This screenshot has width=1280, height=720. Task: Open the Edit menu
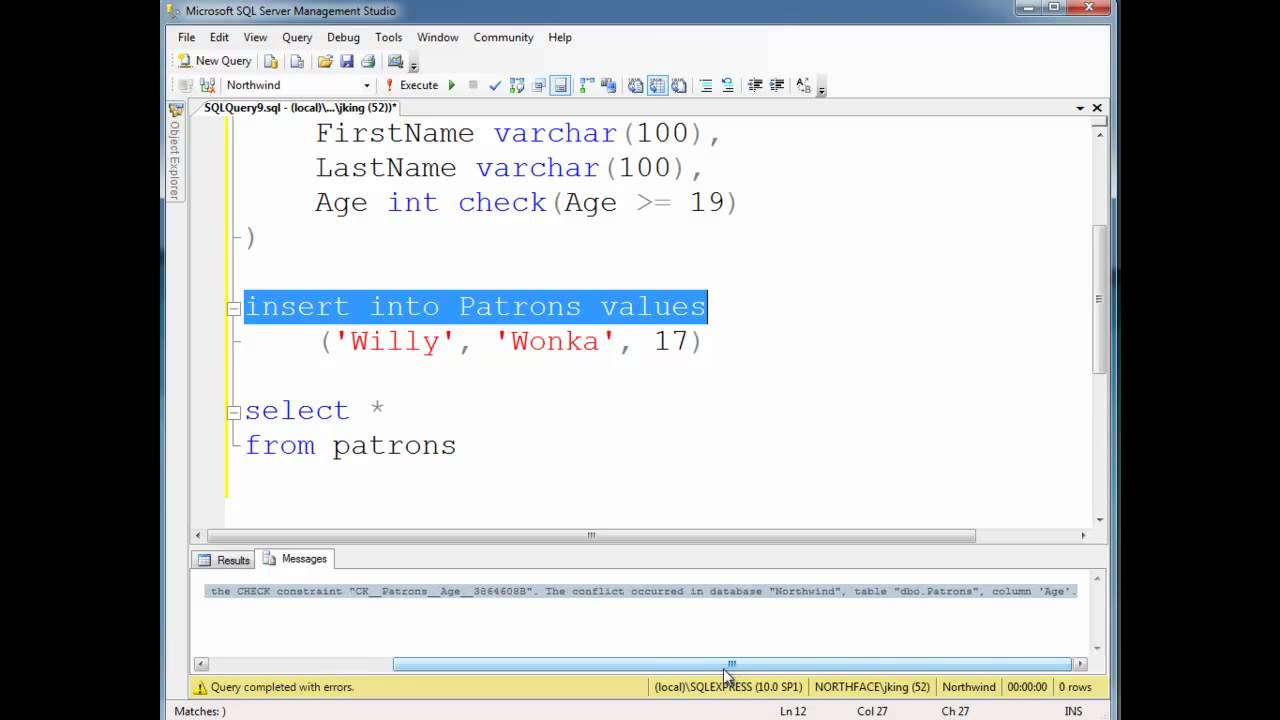pyautogui.click(x=219, y=37)
